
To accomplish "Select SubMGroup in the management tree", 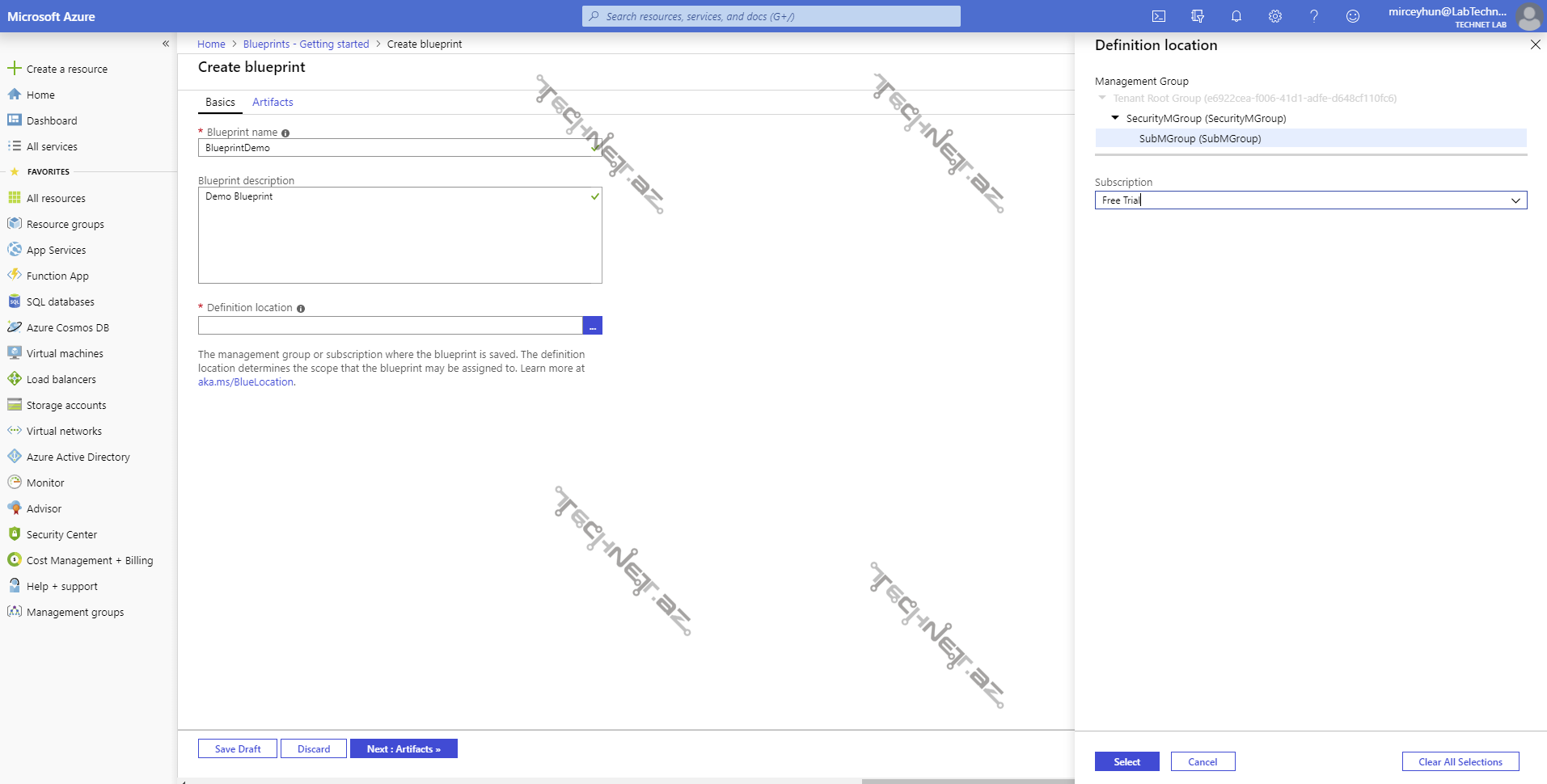I will click(1199, 139).
